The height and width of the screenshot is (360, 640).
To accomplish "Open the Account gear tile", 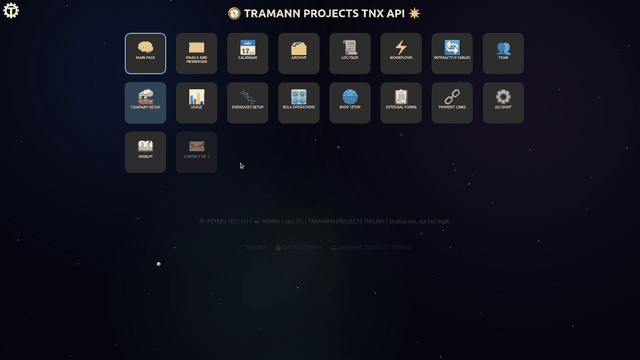I will pyautogui.click(x=503, y=103).
